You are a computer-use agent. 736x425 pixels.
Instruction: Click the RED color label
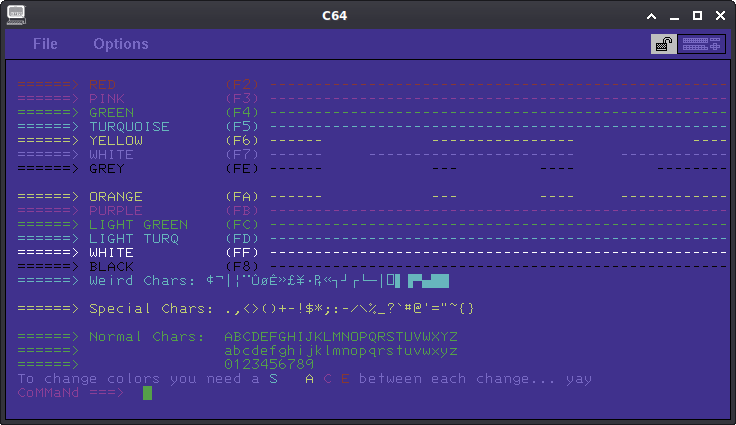[x=102, y=85]
